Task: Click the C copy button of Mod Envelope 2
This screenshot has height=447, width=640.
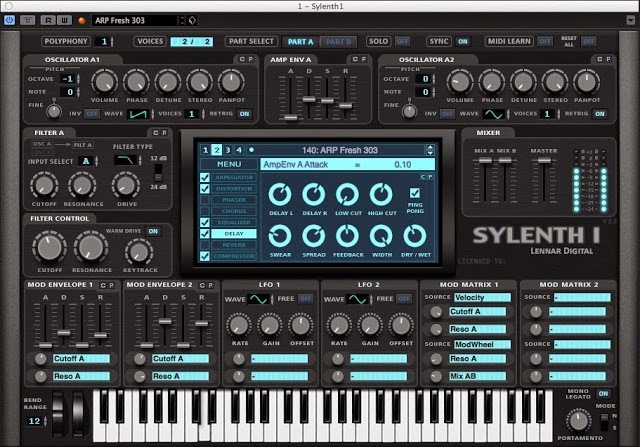Action: pyautogui.click(x=202, y=285)
